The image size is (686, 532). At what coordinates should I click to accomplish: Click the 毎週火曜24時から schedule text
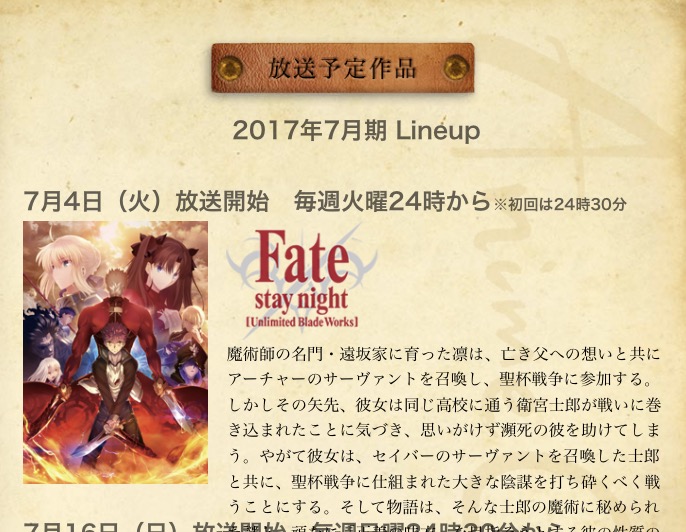click(392, 201)
